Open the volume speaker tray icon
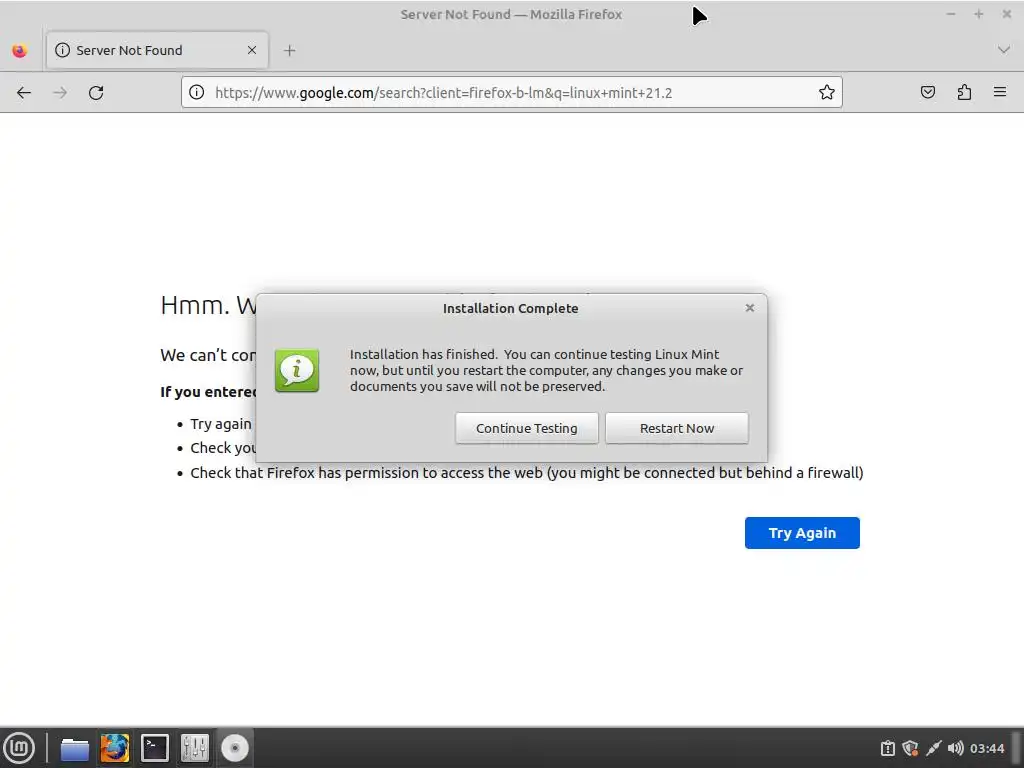The width and height of the screenshot is (1024, 768). click(955, 748)
